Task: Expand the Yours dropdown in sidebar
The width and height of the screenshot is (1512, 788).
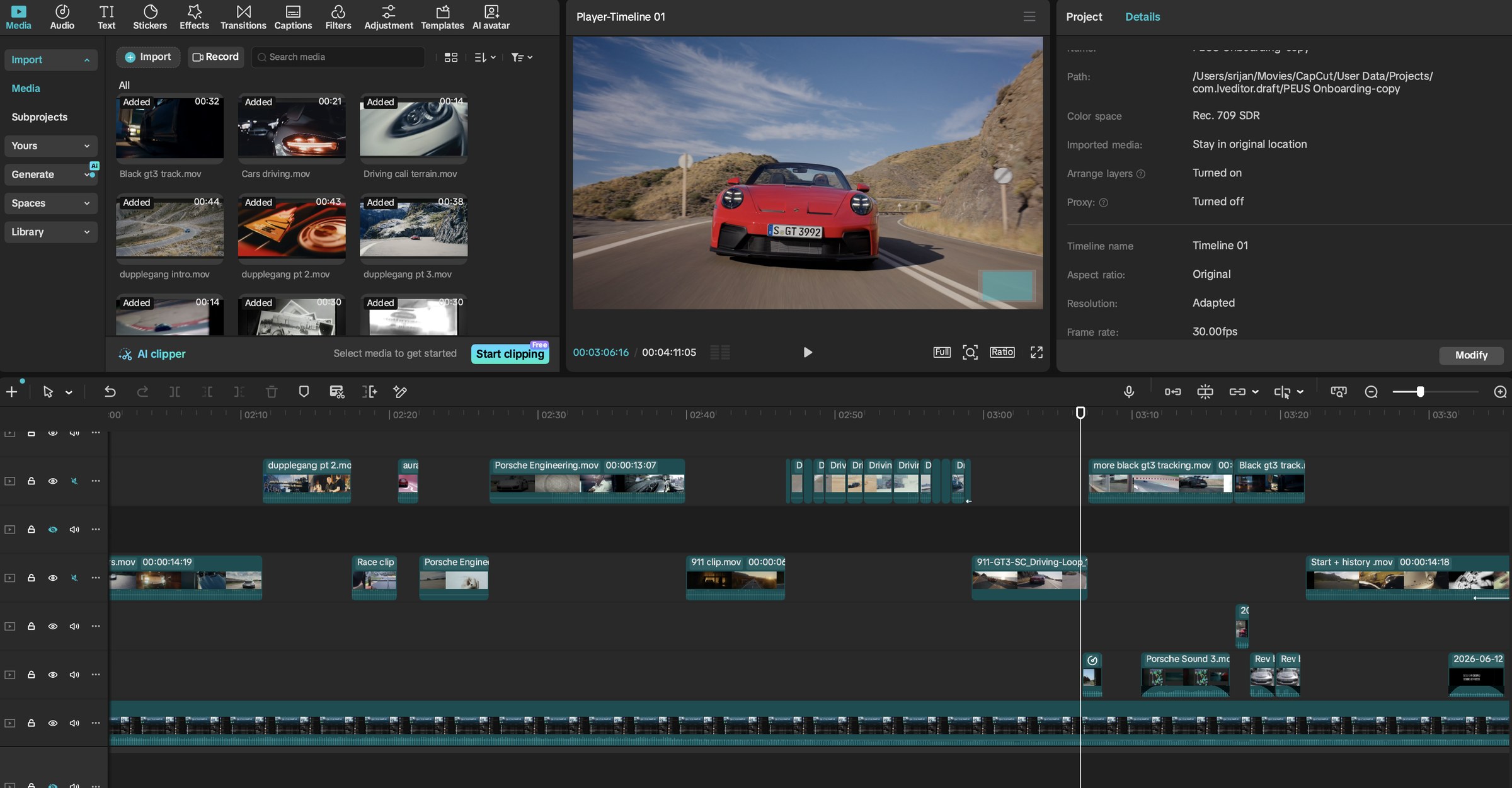Action: pos(50,146)
